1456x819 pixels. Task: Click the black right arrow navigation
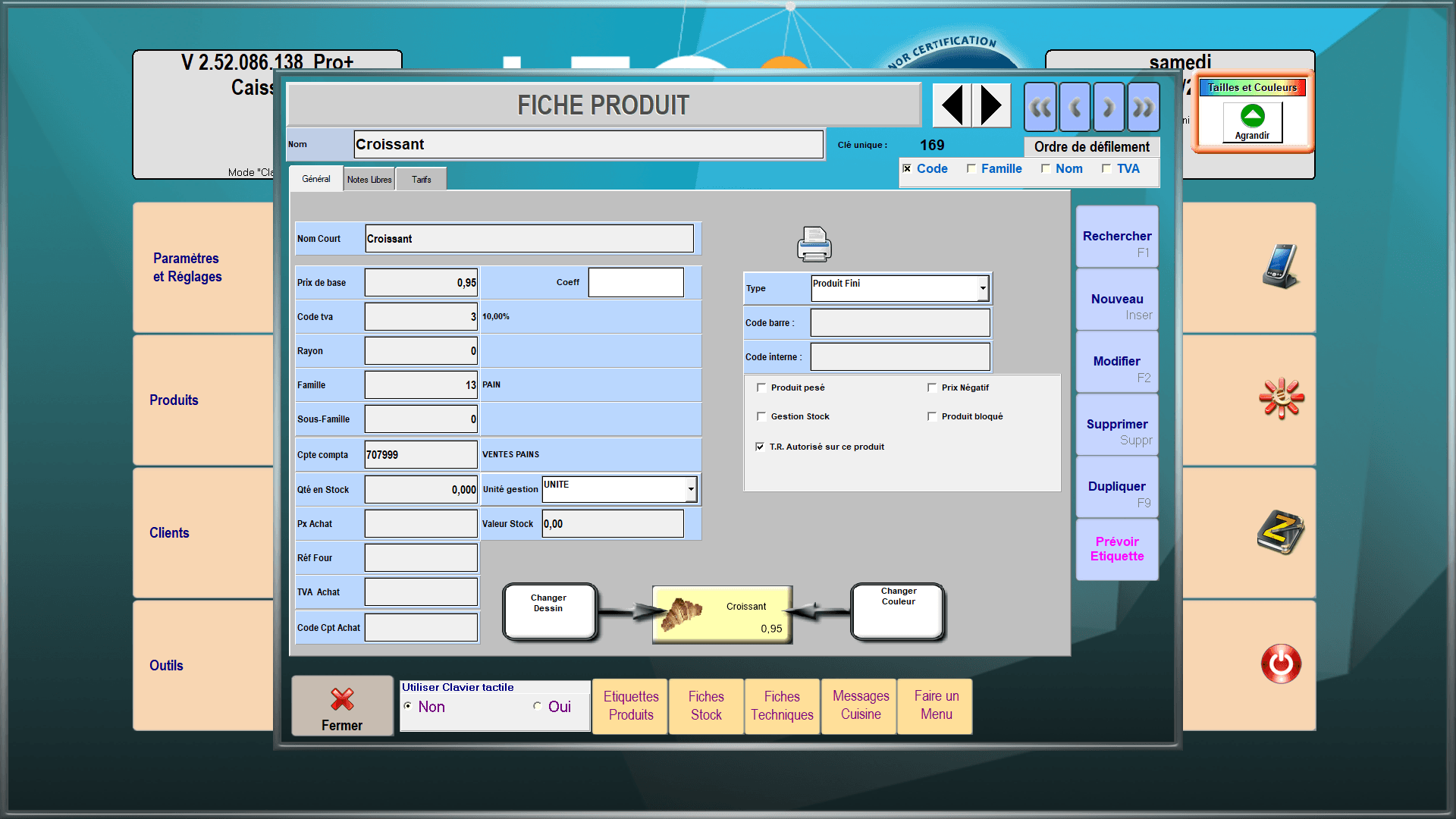point(991,105)
